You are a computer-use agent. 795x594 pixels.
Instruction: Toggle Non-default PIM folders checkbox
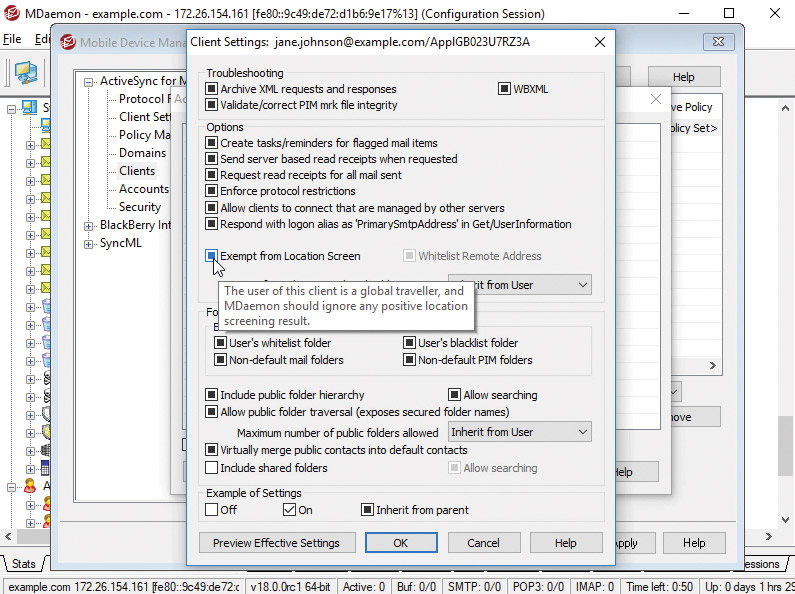coord(409,360)
